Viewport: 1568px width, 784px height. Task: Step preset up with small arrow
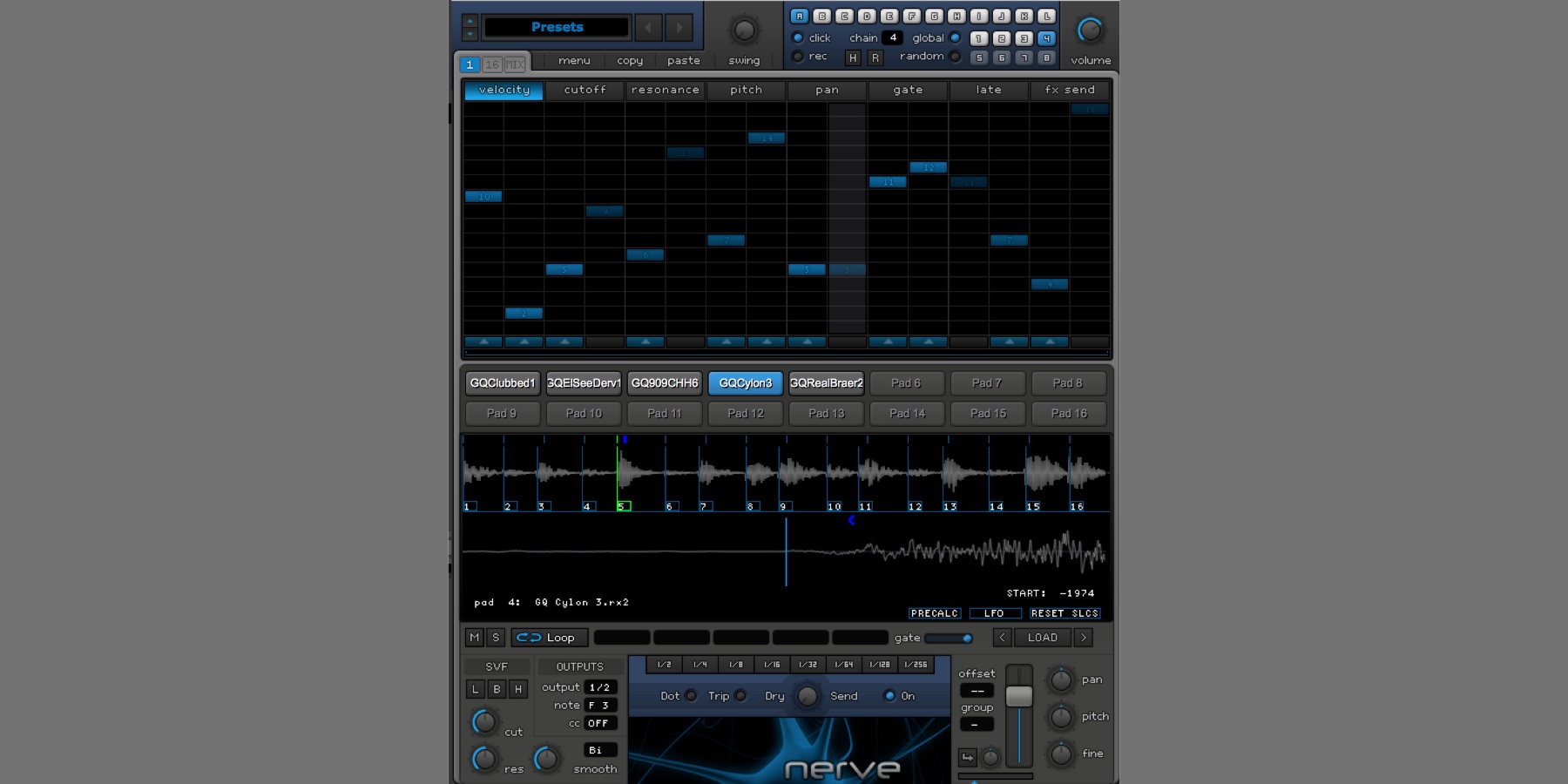tap(470, 21)
